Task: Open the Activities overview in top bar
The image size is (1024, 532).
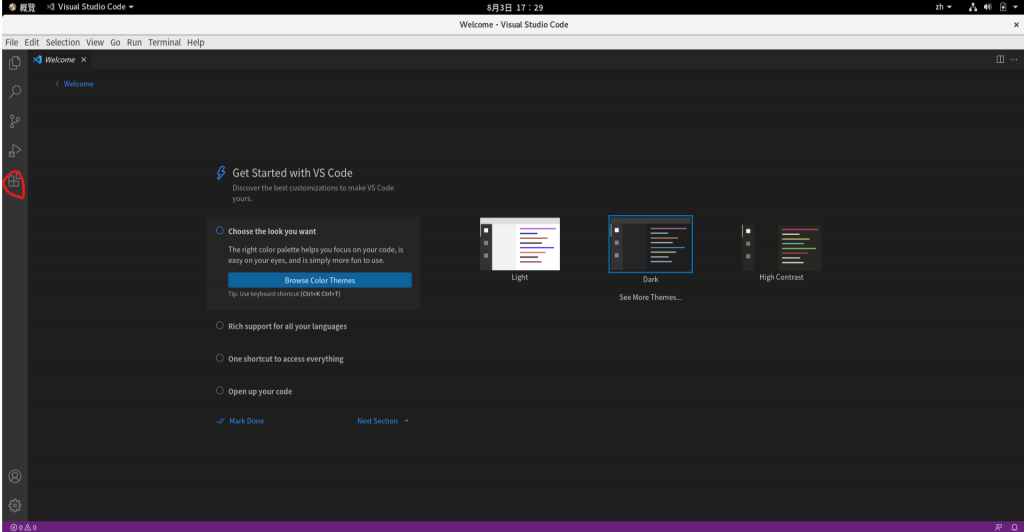Action: tap(22, 7)
